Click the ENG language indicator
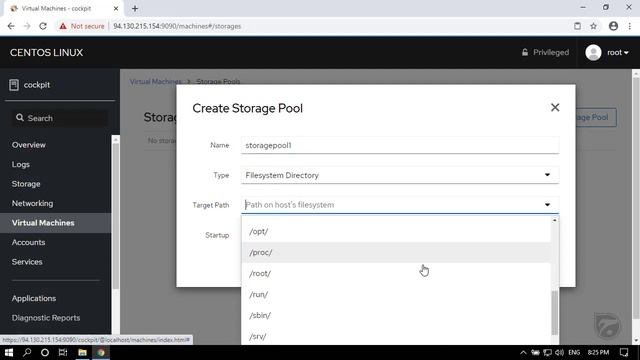640x360 pixels. point(574,352)
